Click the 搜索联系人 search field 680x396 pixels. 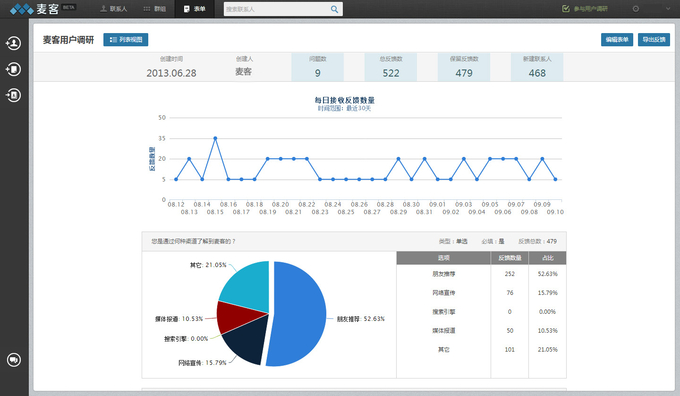(277, 9)
